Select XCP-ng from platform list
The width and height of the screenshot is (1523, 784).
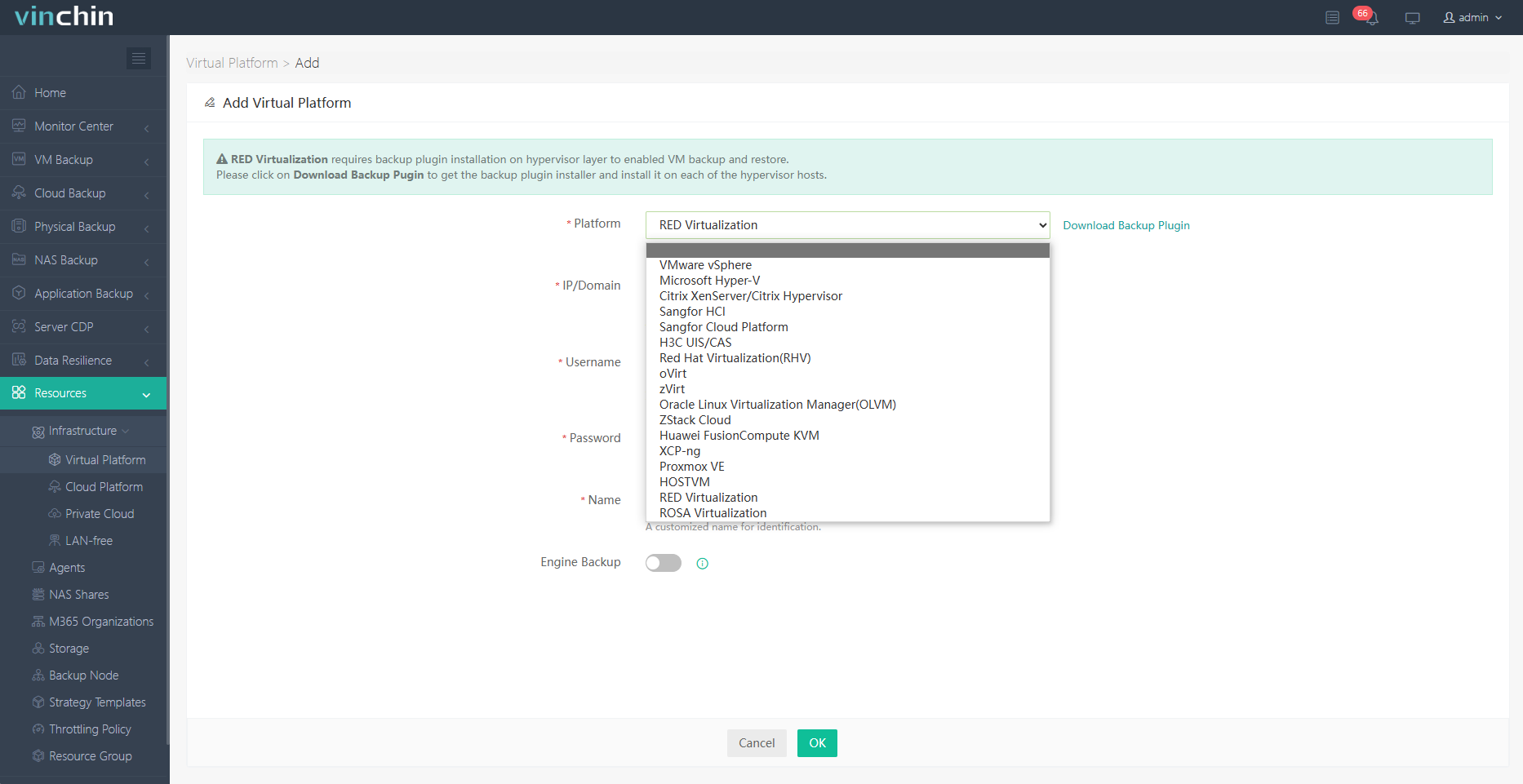pyautogui.click(x=847, y=451)
